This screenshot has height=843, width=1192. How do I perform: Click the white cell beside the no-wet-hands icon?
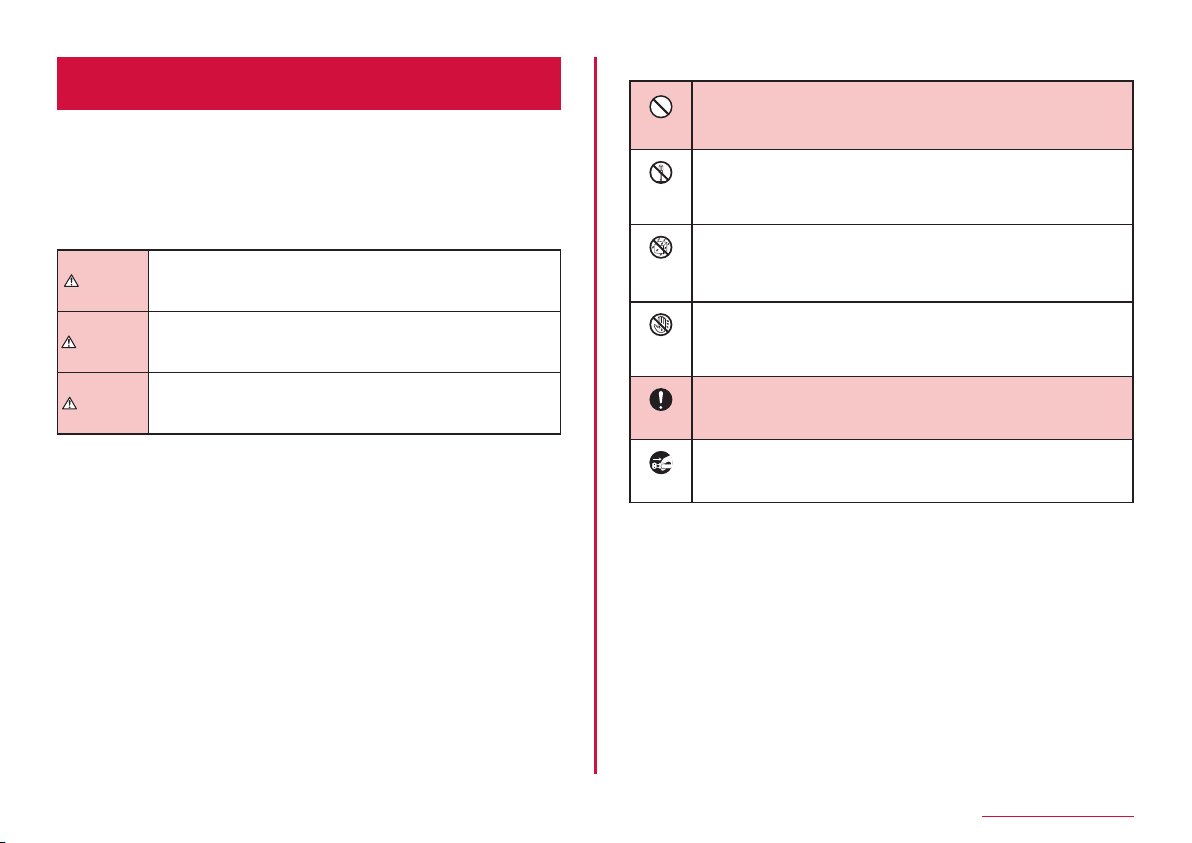pos(911,338)
